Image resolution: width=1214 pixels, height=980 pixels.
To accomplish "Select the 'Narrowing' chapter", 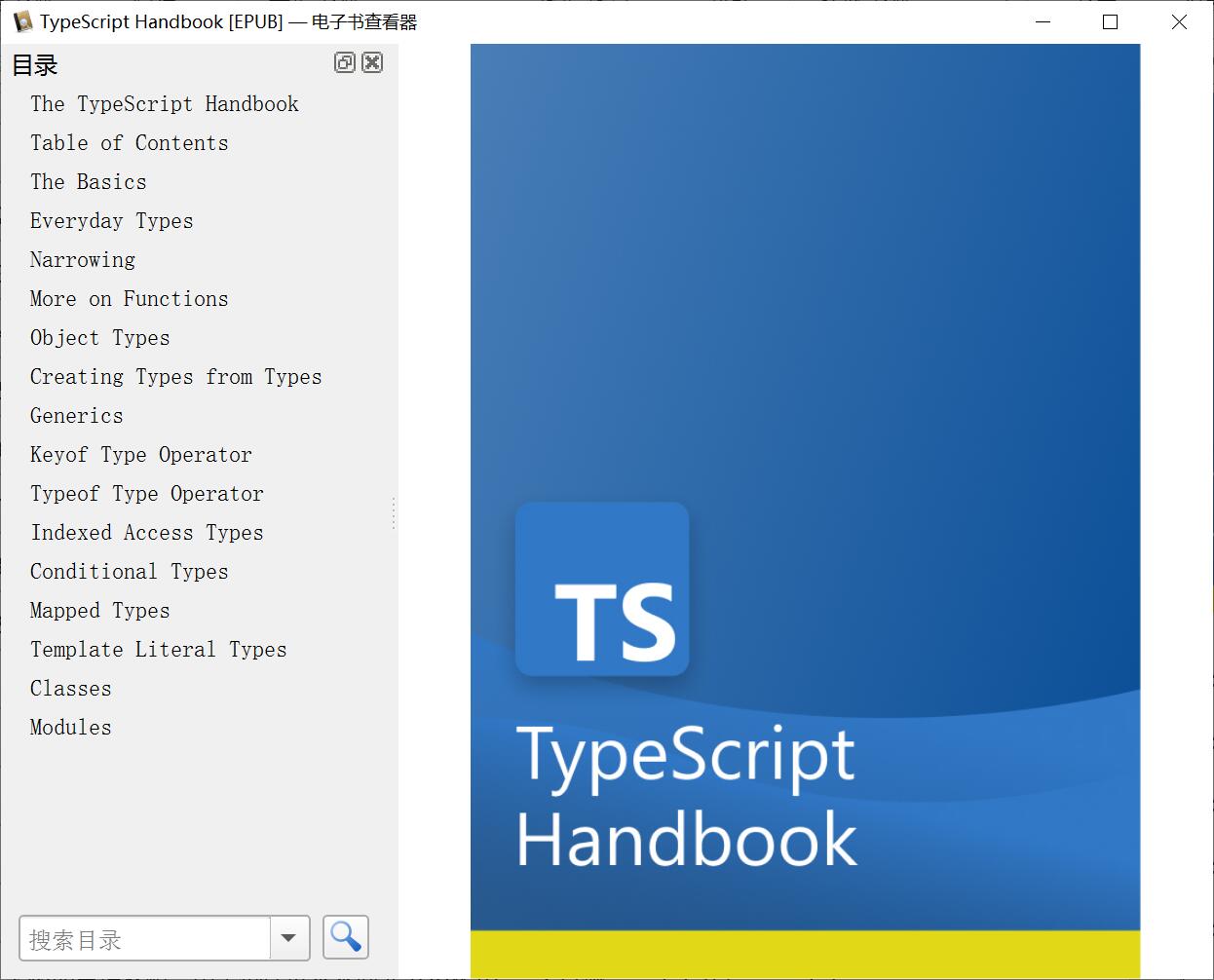I will (83, 260).
